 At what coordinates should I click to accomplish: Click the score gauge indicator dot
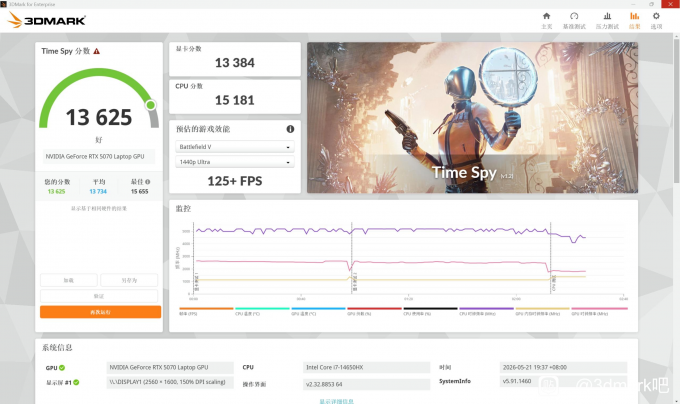150,105
